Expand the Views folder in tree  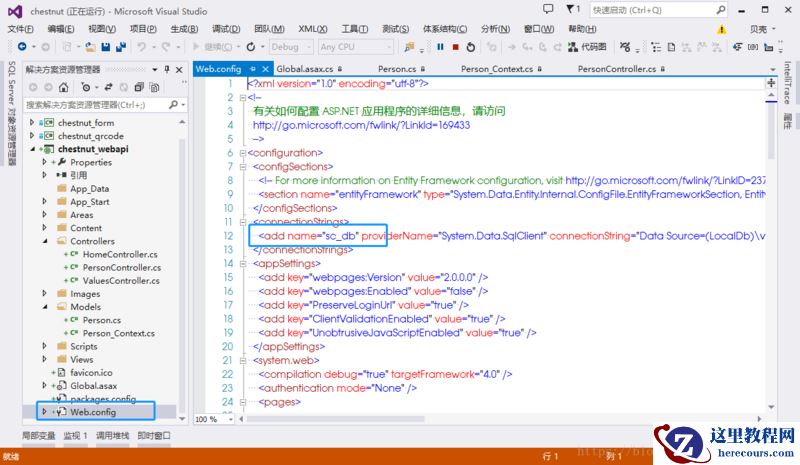(x=45, y=360)
